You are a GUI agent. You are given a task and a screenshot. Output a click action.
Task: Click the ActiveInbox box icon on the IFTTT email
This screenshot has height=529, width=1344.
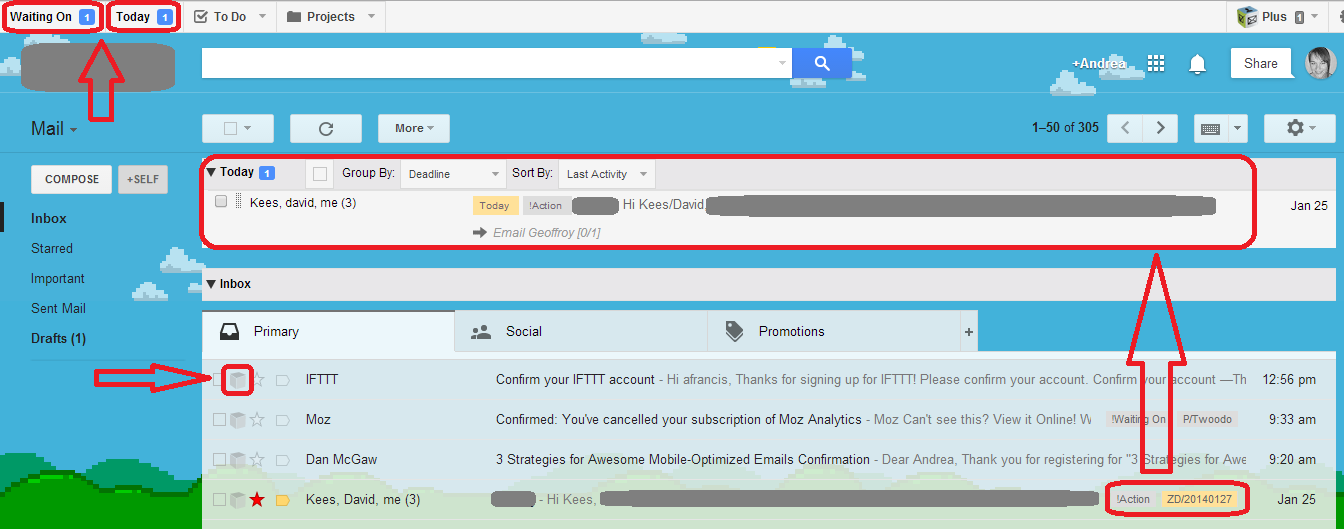(x=238, y=379)
